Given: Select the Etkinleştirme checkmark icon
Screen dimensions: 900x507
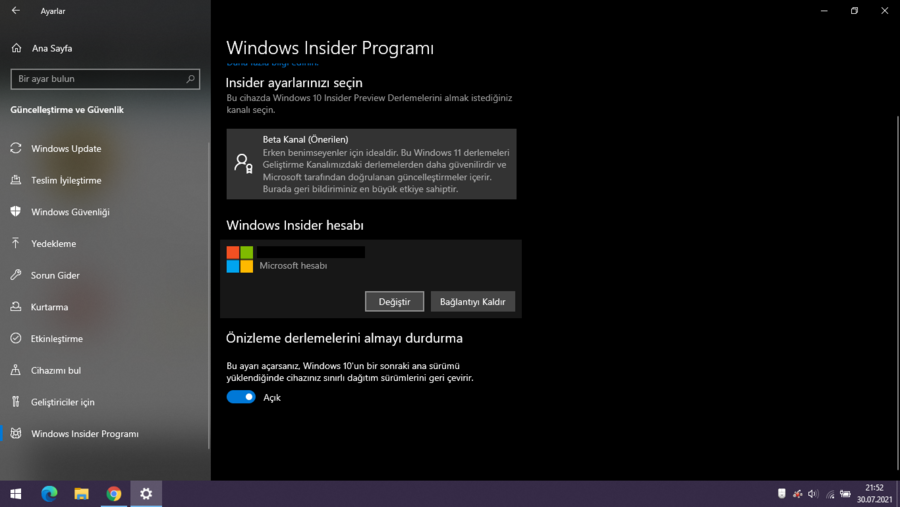Looking at the screenshot, I should pos(16,339).
